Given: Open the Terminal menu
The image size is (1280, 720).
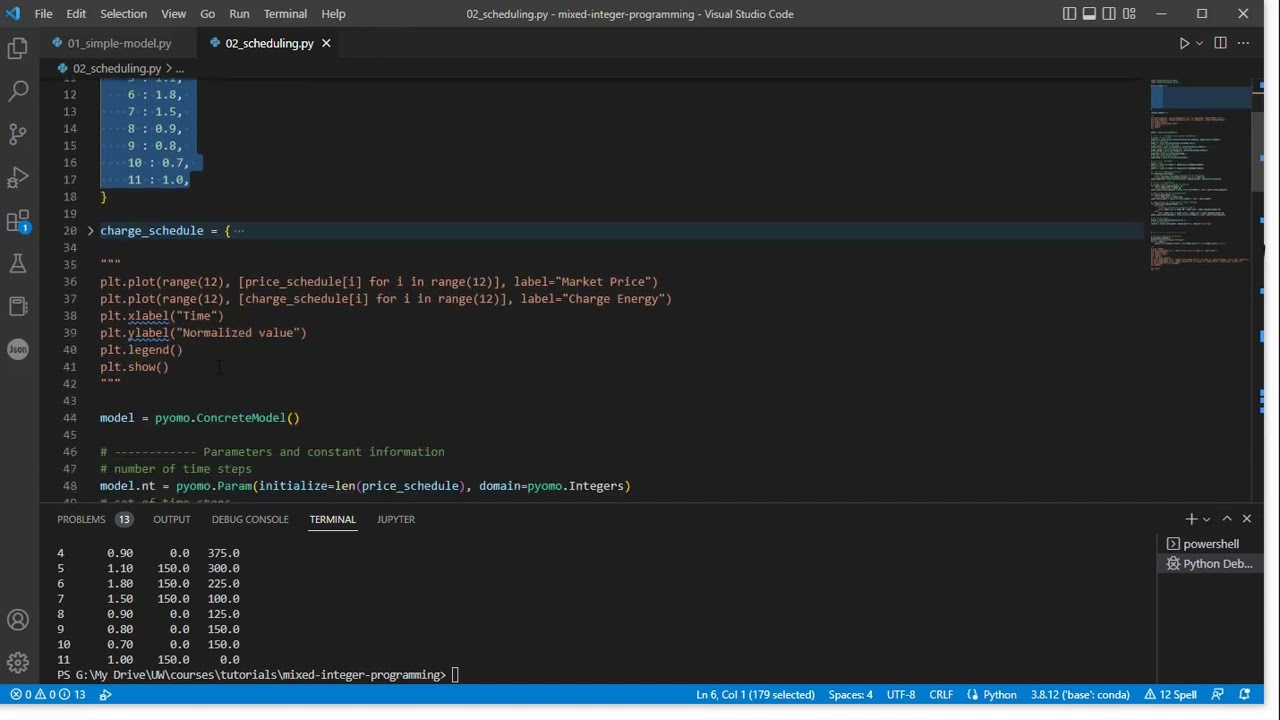Looking at the screenshot, I should coord(285,14).
